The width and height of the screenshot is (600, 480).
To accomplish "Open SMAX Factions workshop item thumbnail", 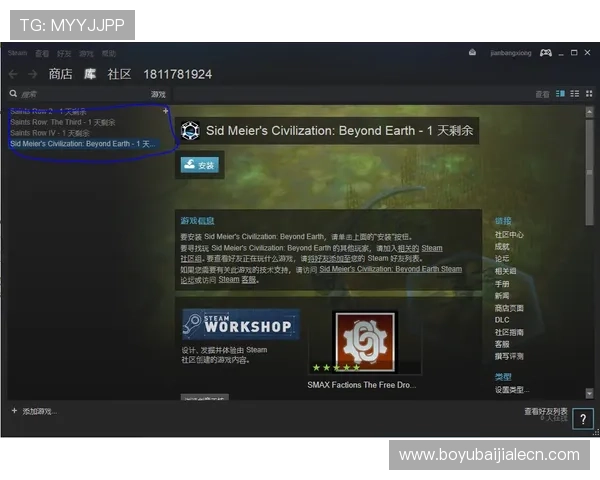I will coord(364,342).
